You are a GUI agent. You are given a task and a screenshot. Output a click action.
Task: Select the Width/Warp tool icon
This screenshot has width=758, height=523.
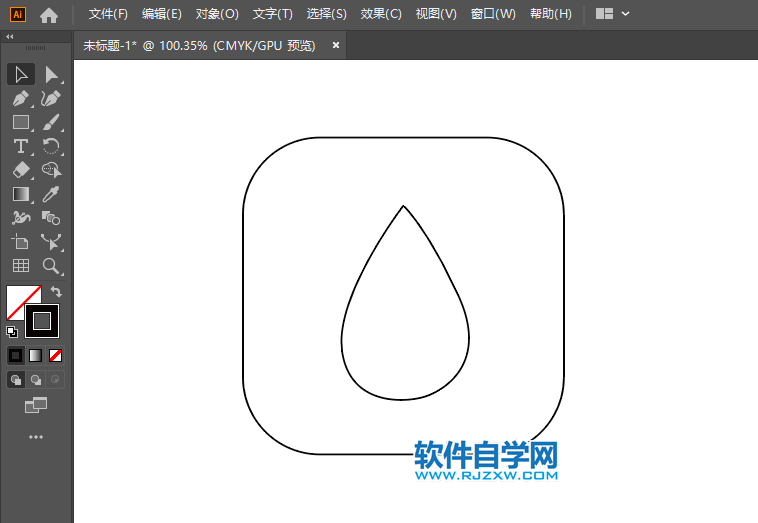pyautogui.click(x=21, y=218)
